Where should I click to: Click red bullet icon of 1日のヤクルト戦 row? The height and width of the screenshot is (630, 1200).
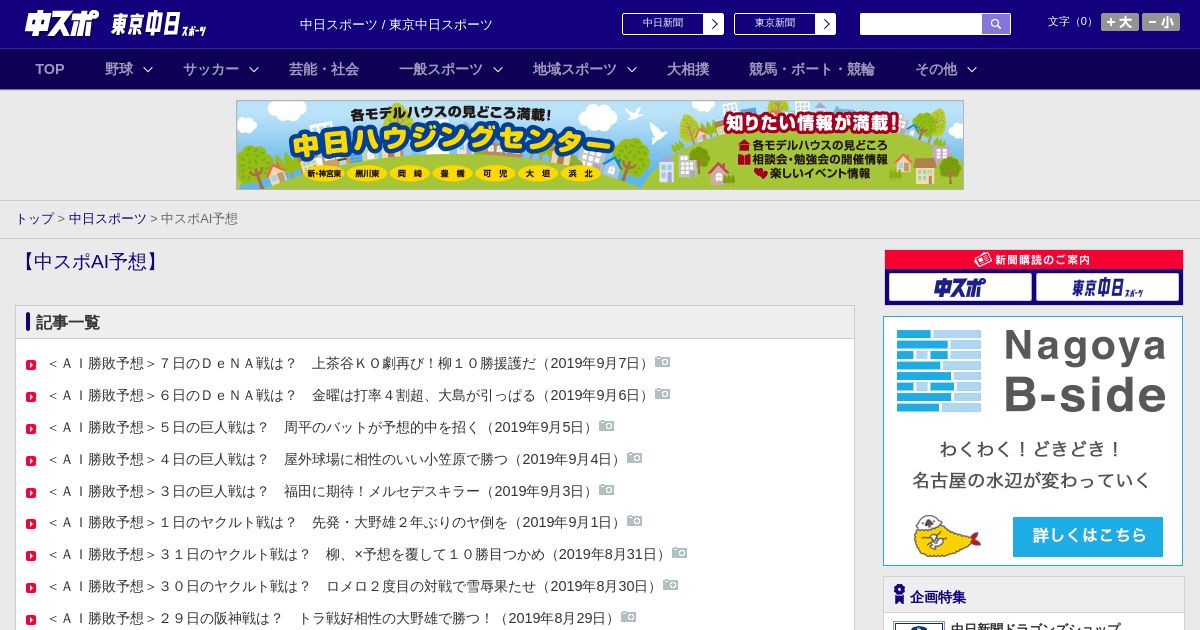coord(31,524)
